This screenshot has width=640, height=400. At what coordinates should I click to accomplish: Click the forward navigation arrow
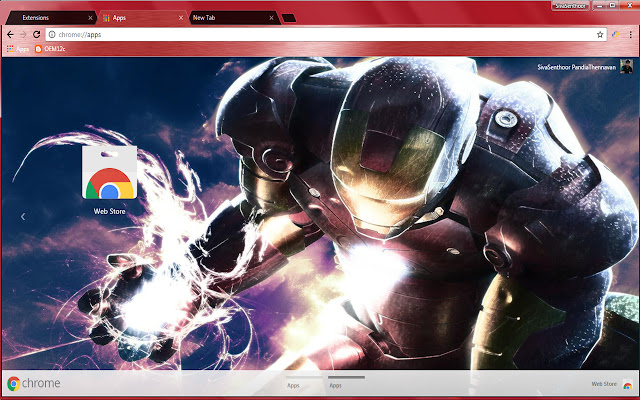pos(23,35)
